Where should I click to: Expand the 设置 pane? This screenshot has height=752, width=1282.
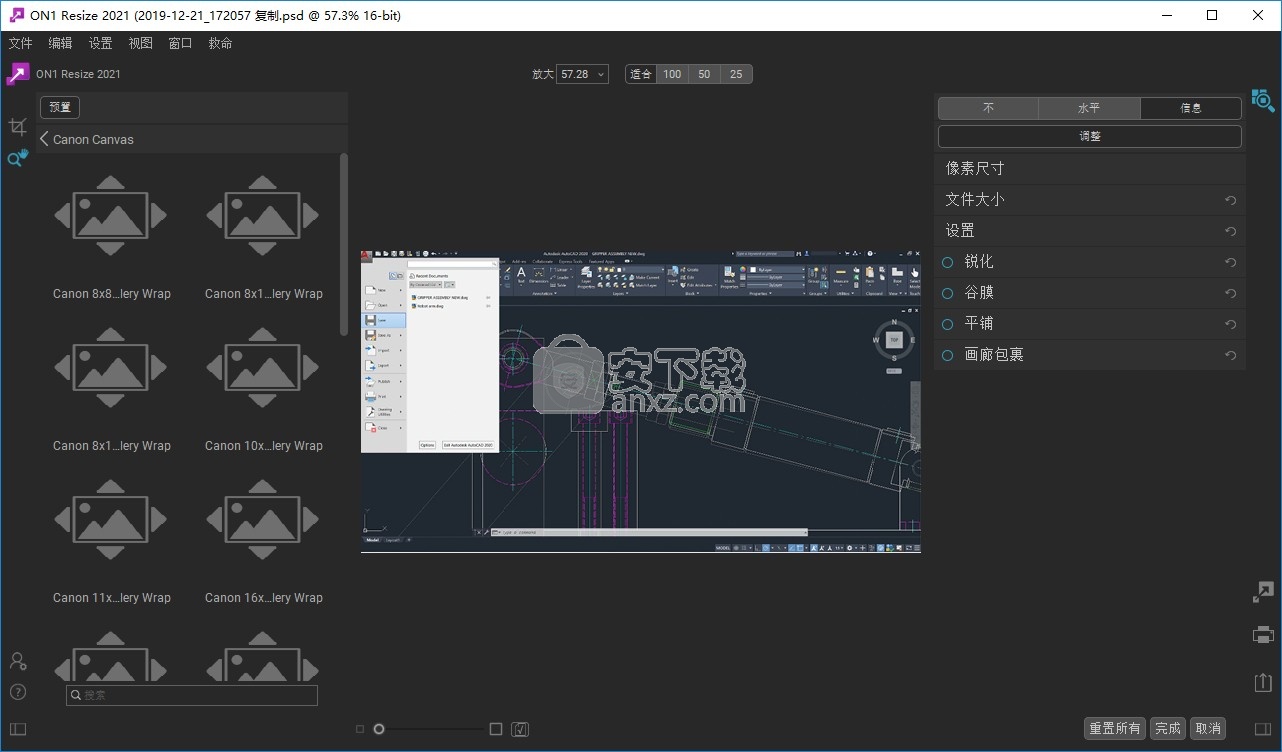(x=1090, y=231)
